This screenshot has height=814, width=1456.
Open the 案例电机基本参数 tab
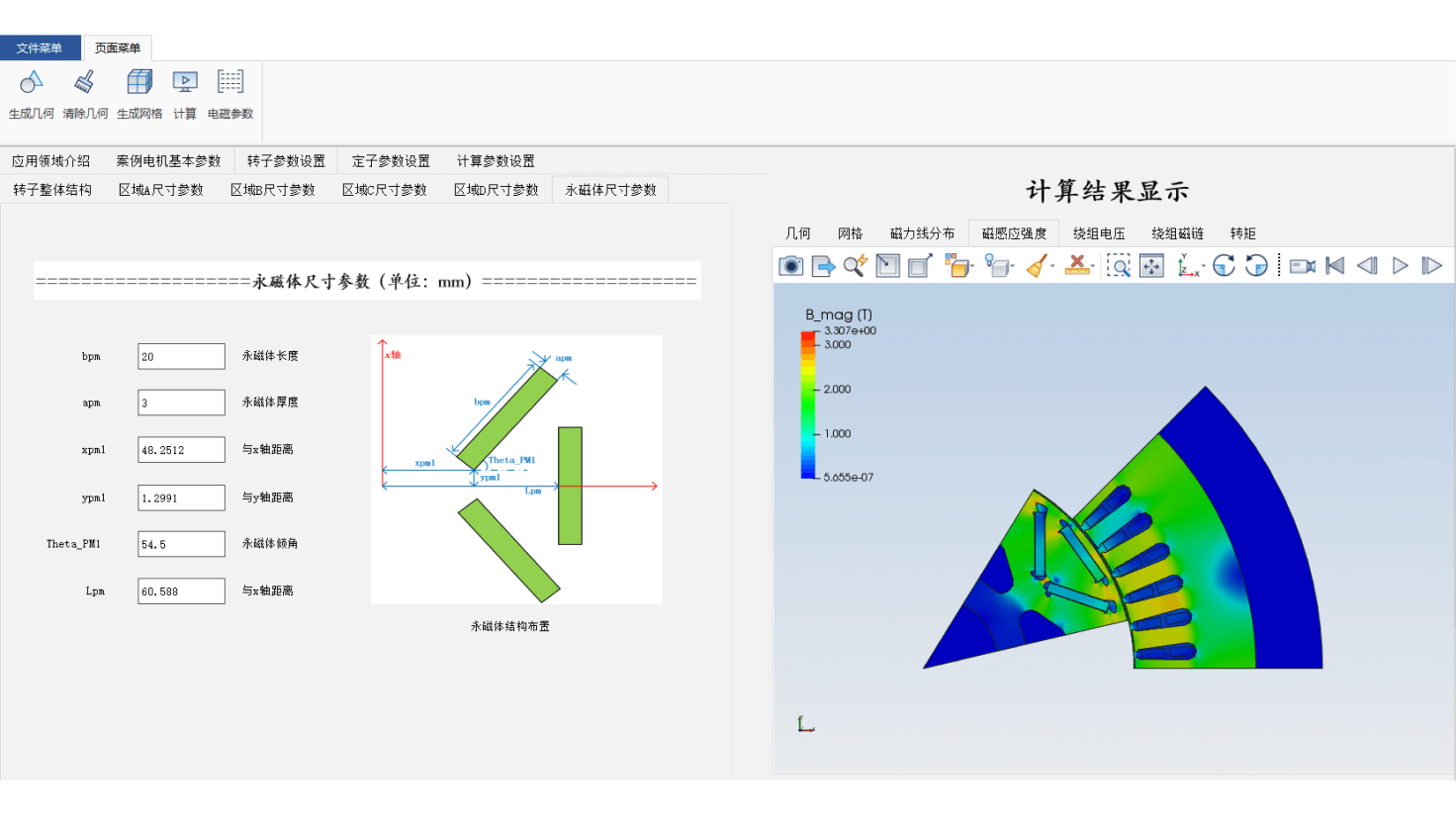(x=168, y=160)
